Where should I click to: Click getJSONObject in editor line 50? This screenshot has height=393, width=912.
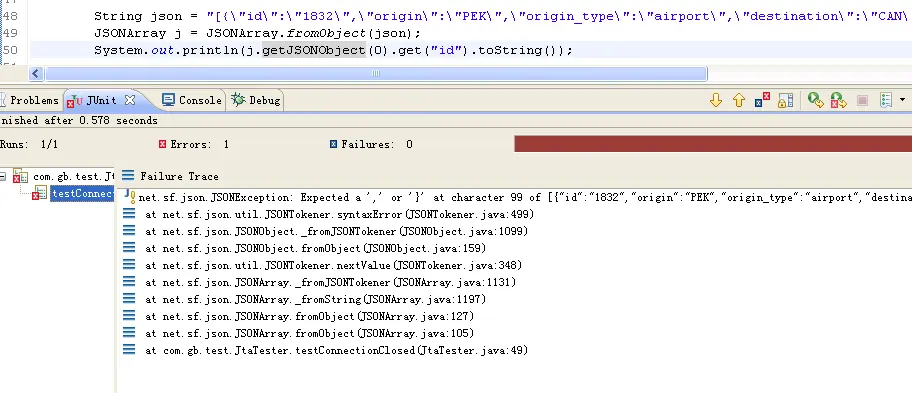(x=314, y=50)
